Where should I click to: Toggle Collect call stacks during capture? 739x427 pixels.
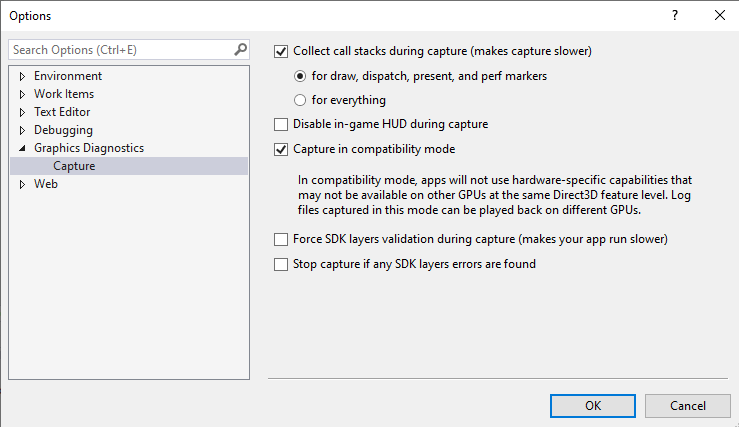(281, 50)
